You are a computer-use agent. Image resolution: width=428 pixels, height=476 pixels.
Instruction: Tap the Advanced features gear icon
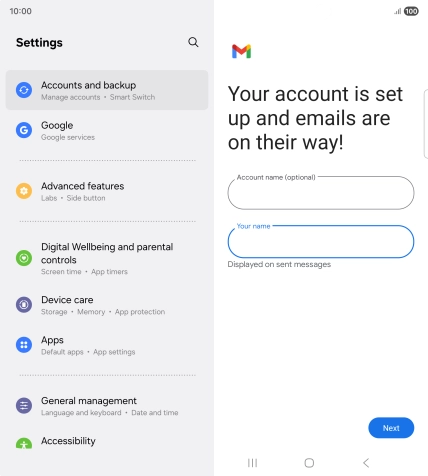[24, 191]
